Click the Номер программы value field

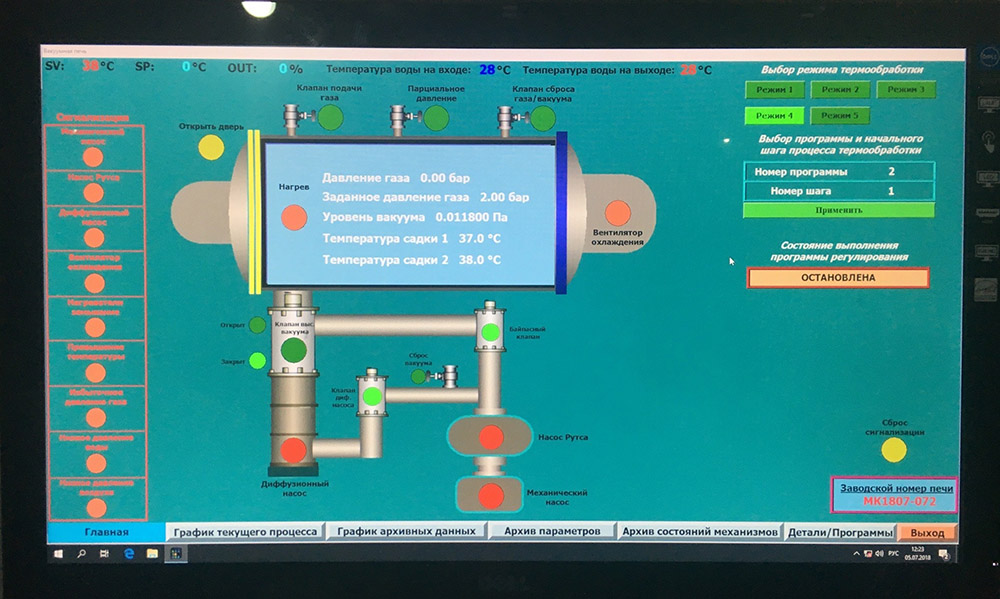(x=890, y=172)
